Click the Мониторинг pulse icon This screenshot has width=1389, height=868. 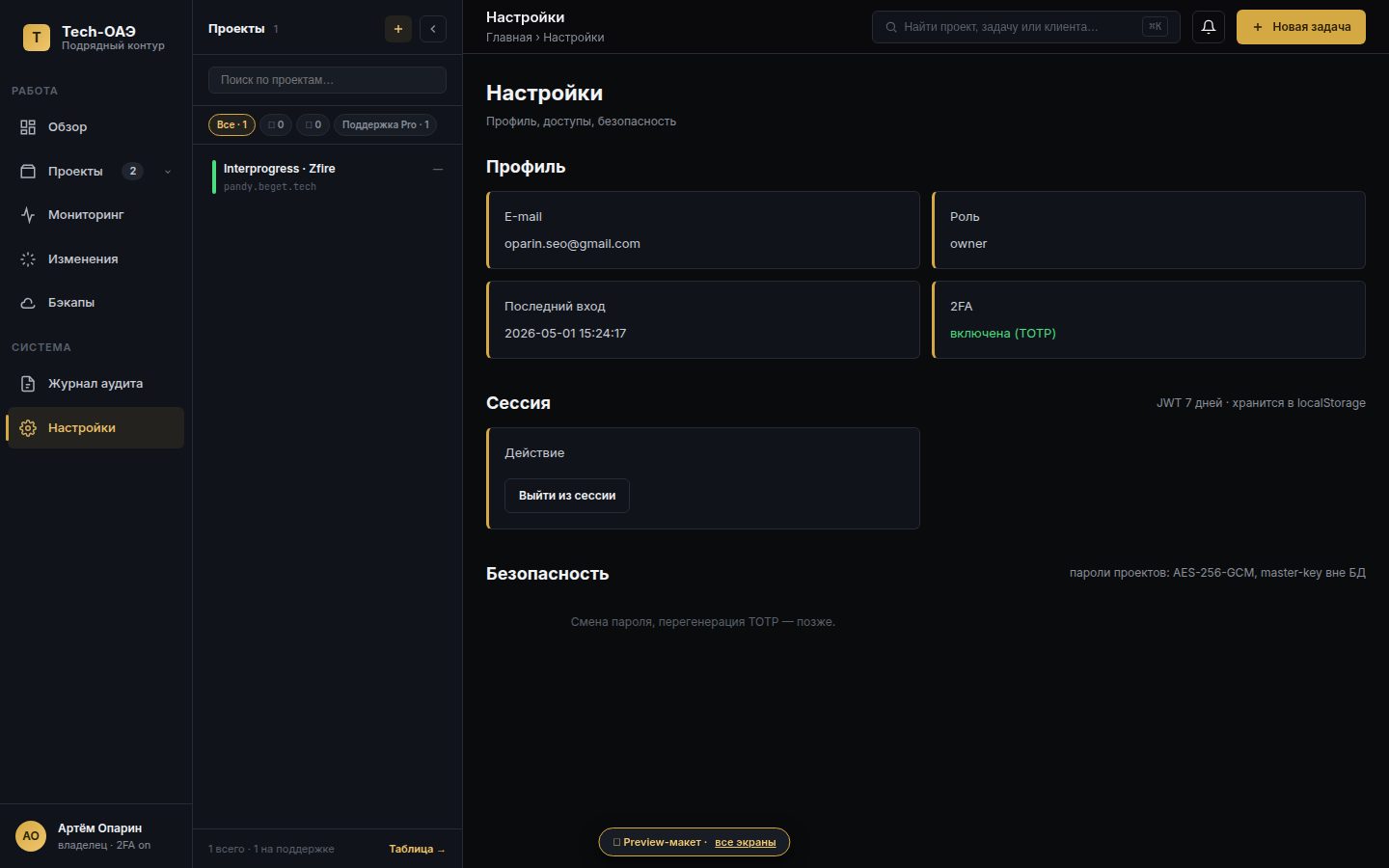(28, 215)
